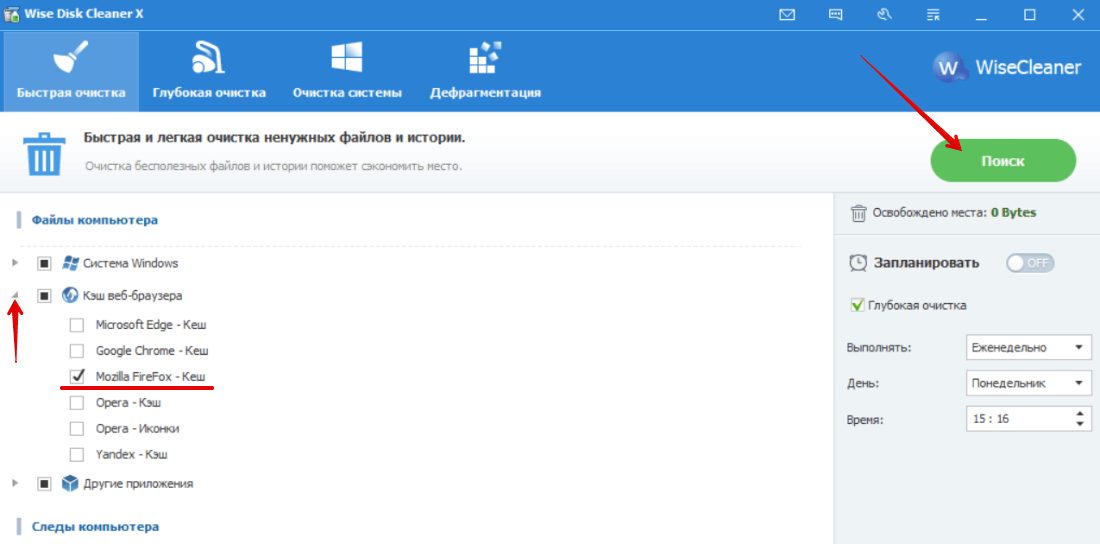The height and width of the screenshot is (544, 1100).
Task: Check Yandex - Кэш
Action: point(77,454)
